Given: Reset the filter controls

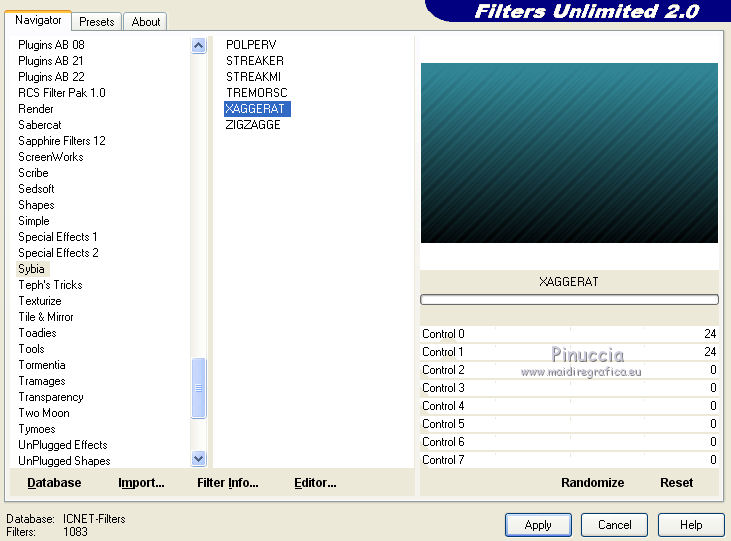Looking at the screenshot, I should (x=676, y=482).
